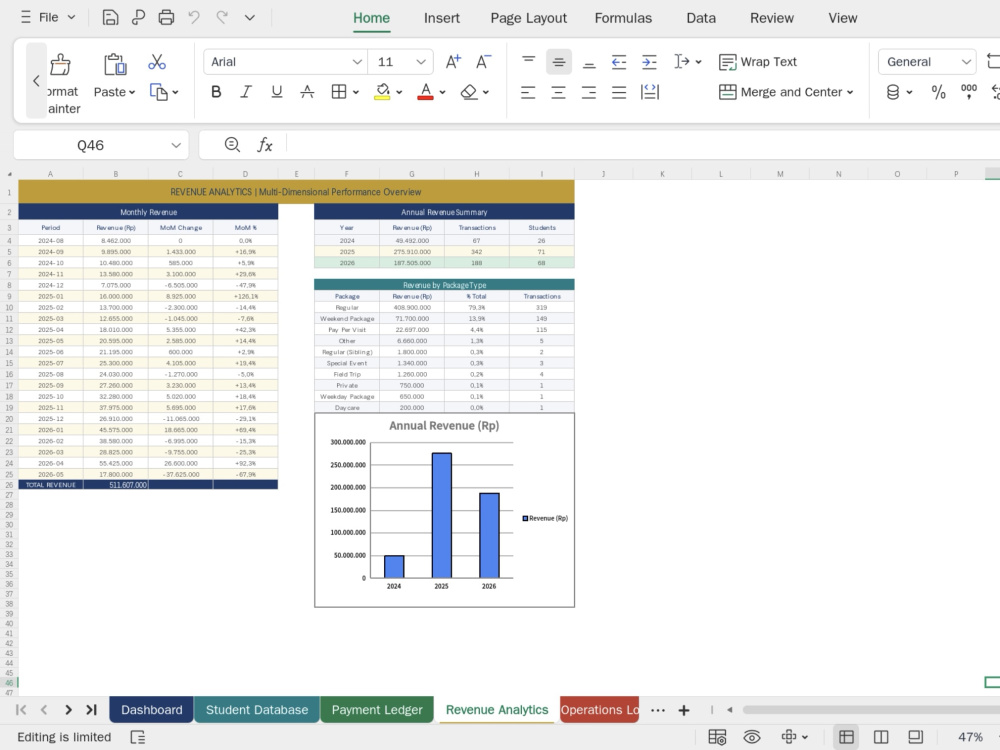Image resolution: width=1000 pixels, height=750 pixels.
Task: Apply the yellow fill color
Action: tap(382, 92)
